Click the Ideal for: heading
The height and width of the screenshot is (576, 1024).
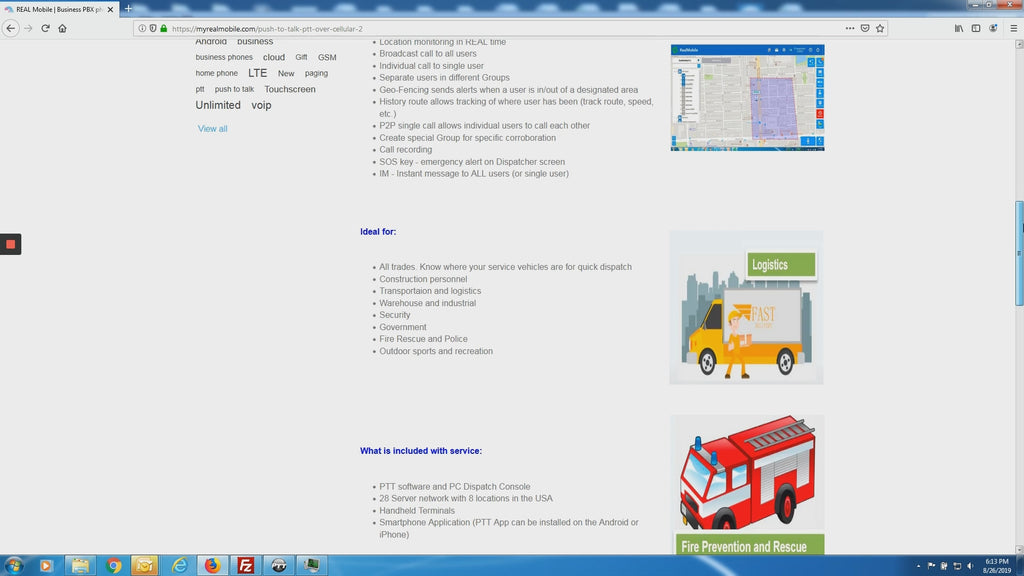coord(378,232)
